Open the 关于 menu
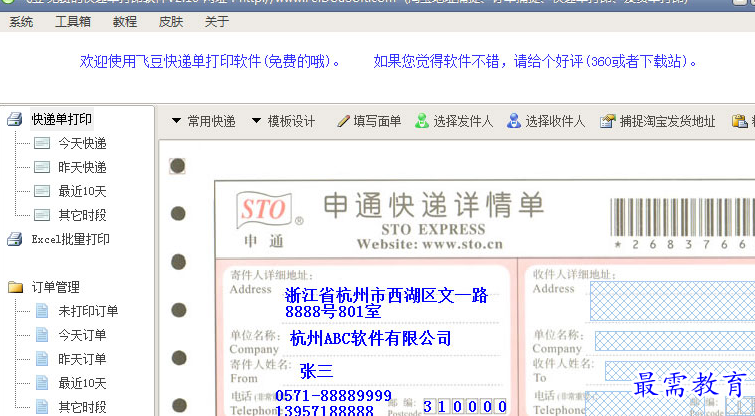Viewport: 755px width, 416px height. 217,22
